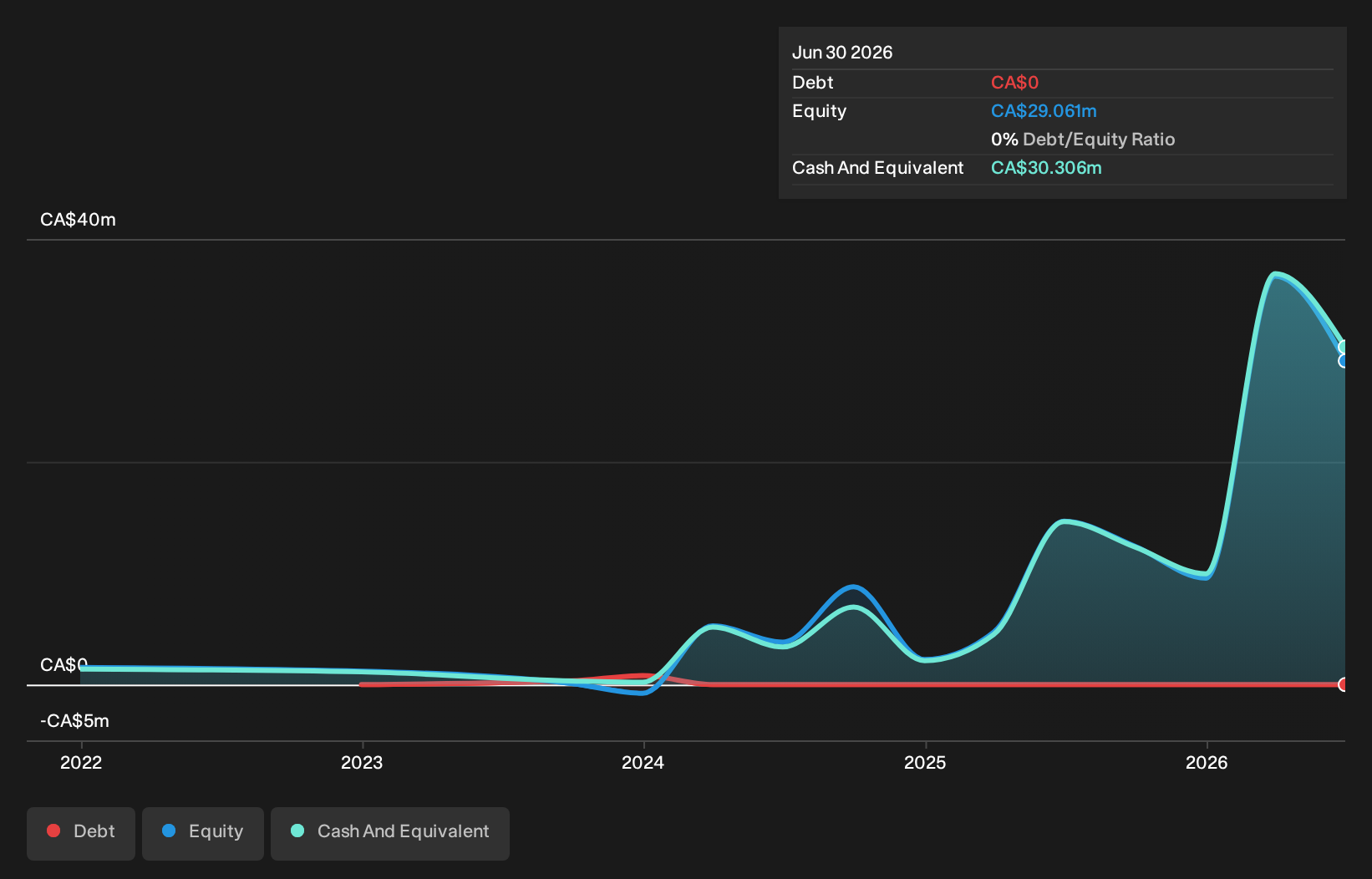Click Cash And Equivalent row label in tooltip
The image size is (1372, 879).
(x=878, y=168)
